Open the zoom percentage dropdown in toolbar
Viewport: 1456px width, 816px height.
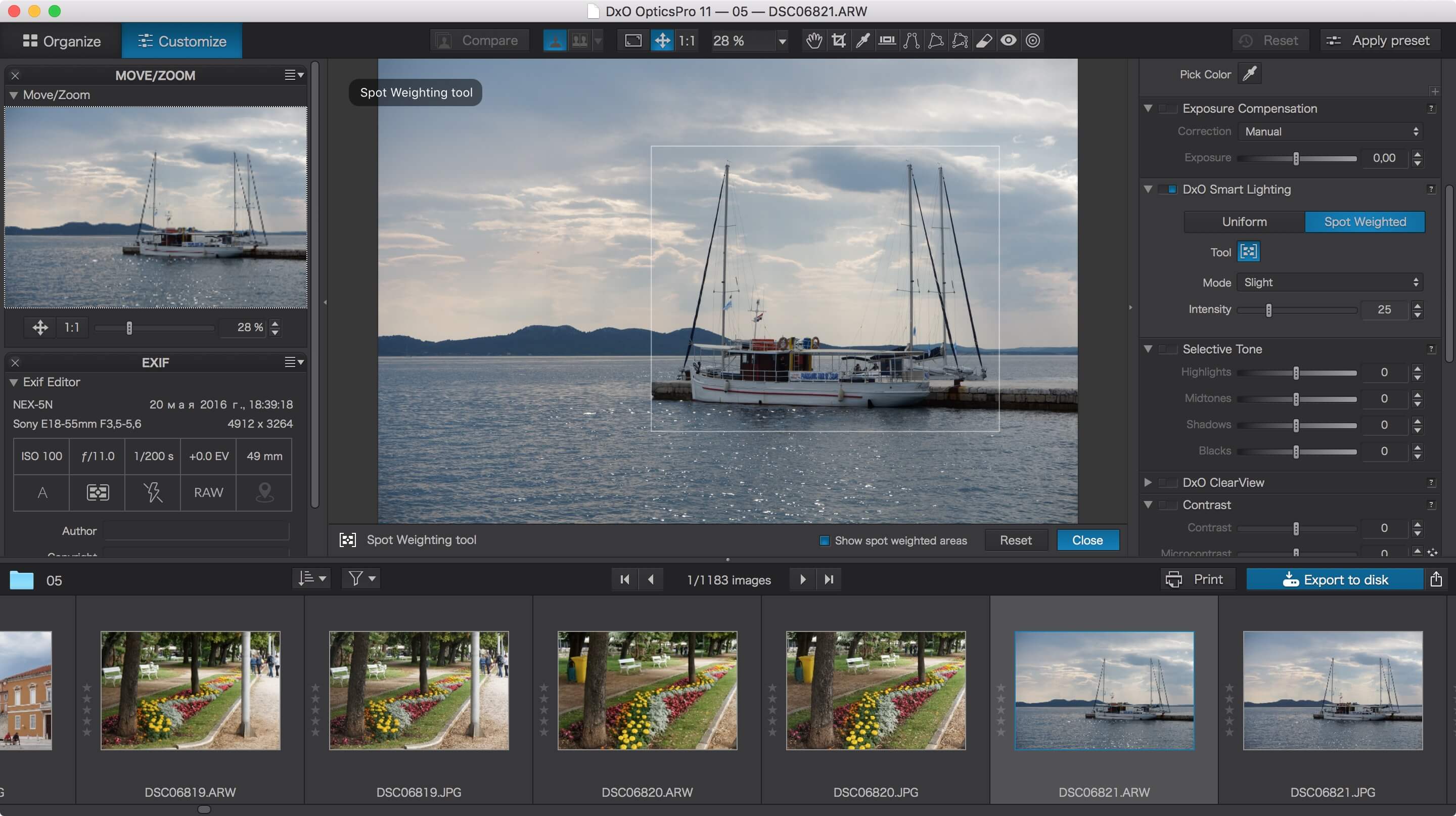pos(782,40)
